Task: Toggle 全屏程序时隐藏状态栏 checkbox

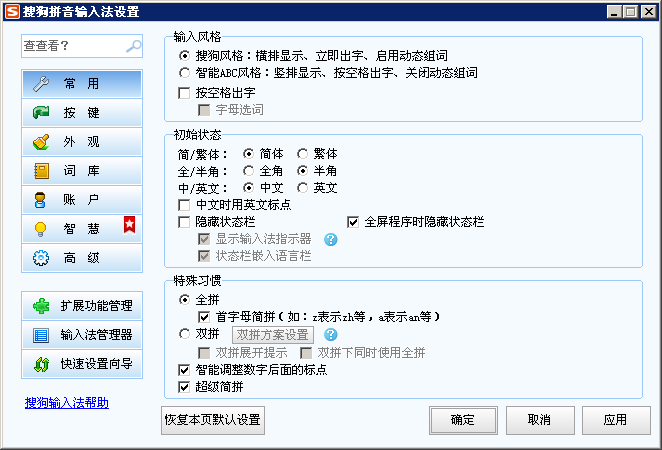Action: tap(353, 221)
